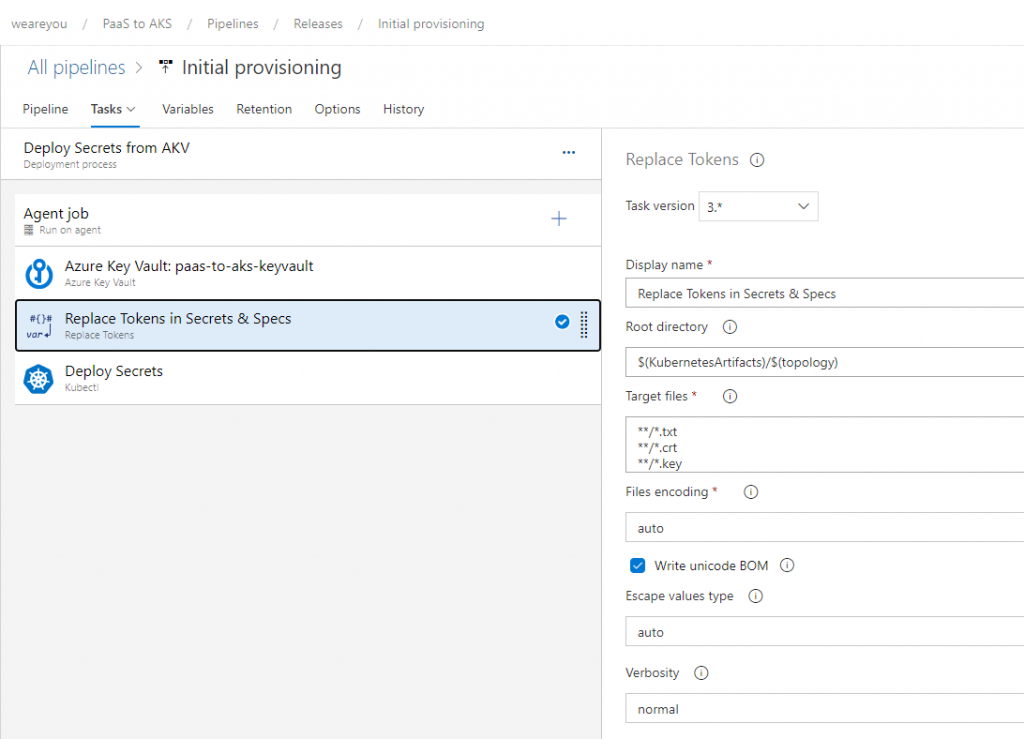This screenshot has height=739, width=1024.
Task: Open the Files encoding dropdown
Action: [824, 527]
